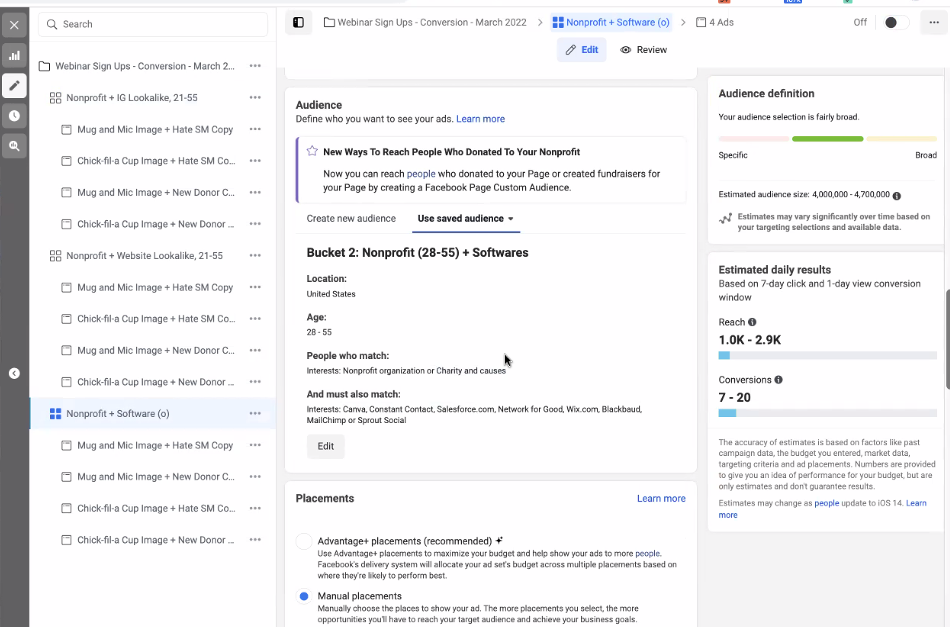This screenshot has height=627, width=950.
Task: Click the estimated audience size info icon
Action: pos(896,196)
